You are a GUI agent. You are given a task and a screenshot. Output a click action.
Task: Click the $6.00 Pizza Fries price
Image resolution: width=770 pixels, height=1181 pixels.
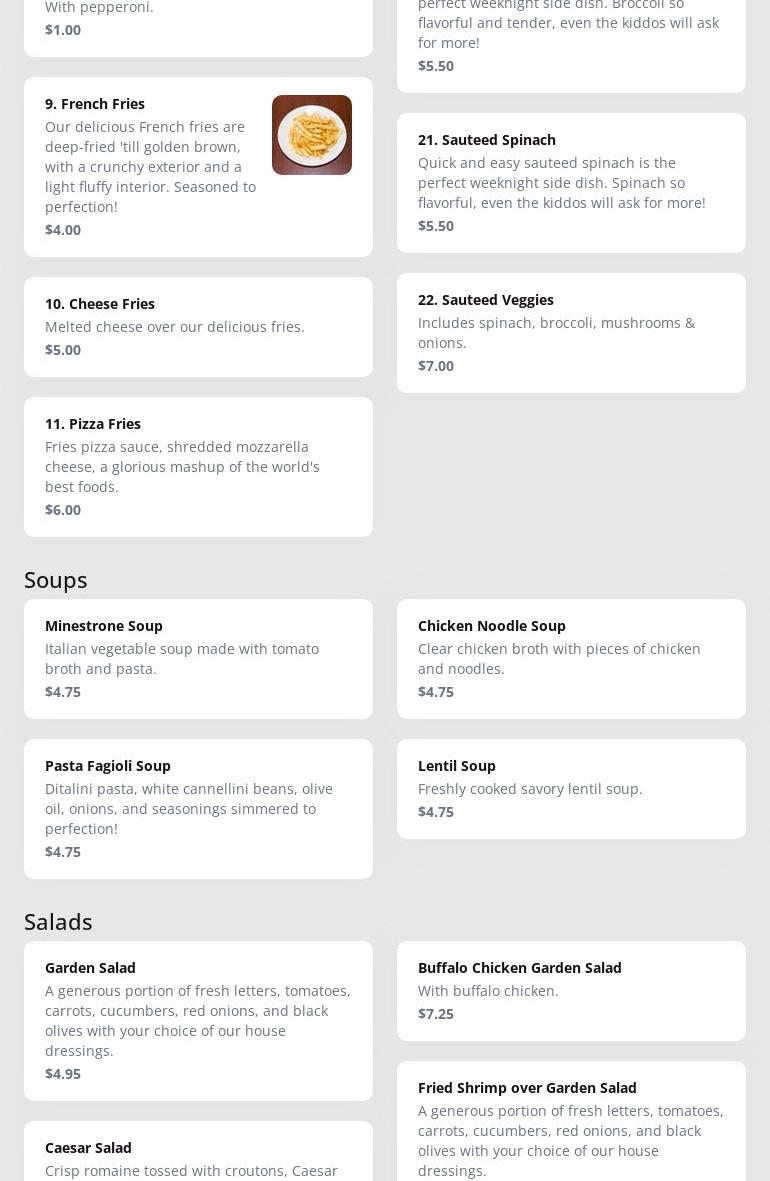(x=63, y=510)
